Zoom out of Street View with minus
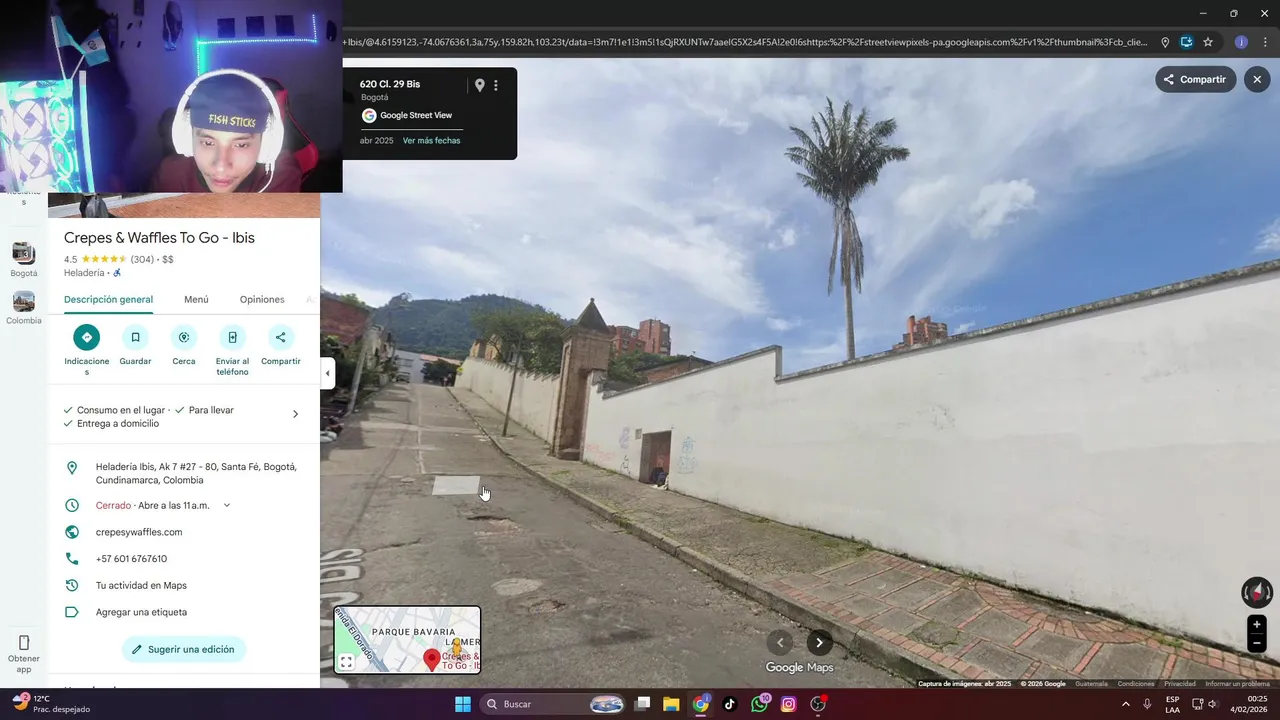This screenshot has height=720, width=1280. point(1257,644)
